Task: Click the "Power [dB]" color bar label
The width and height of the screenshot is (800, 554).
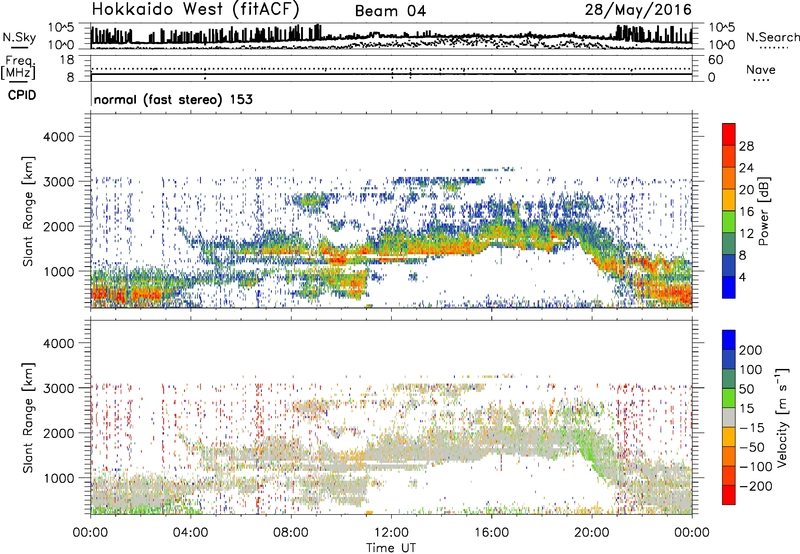Action: pos(763,211)
